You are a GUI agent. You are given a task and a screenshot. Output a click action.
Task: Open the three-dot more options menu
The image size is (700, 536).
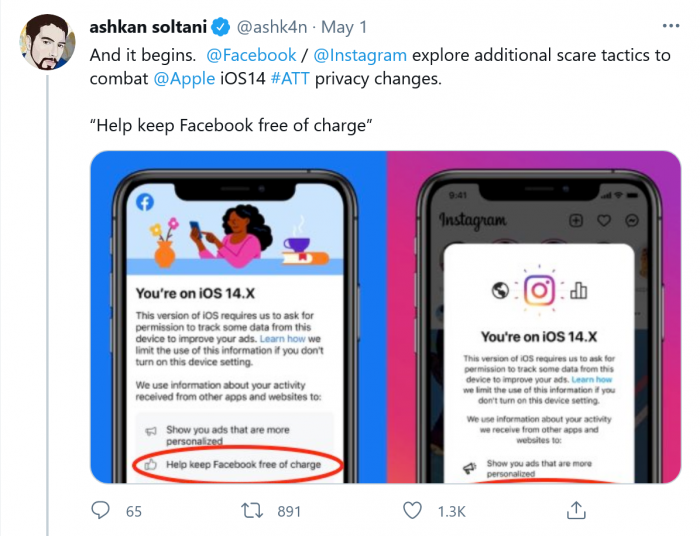click(x=669, y=25)
